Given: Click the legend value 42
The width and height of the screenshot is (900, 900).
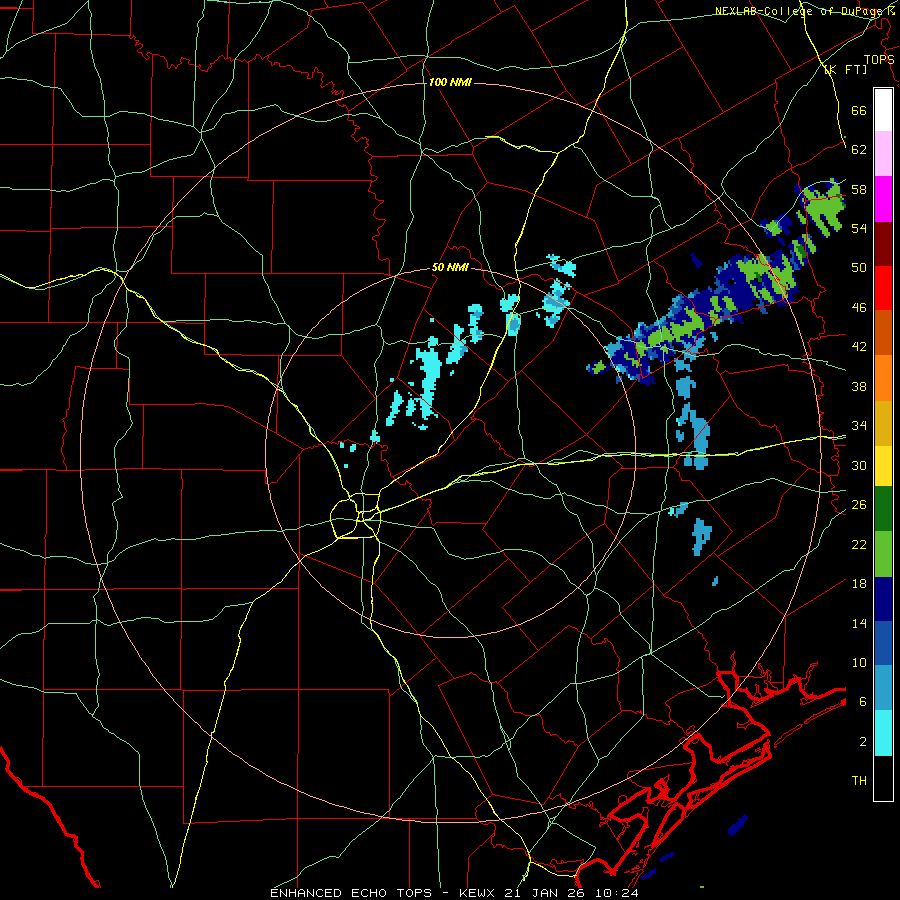Looking at the screenshot, I should (859, 347).
